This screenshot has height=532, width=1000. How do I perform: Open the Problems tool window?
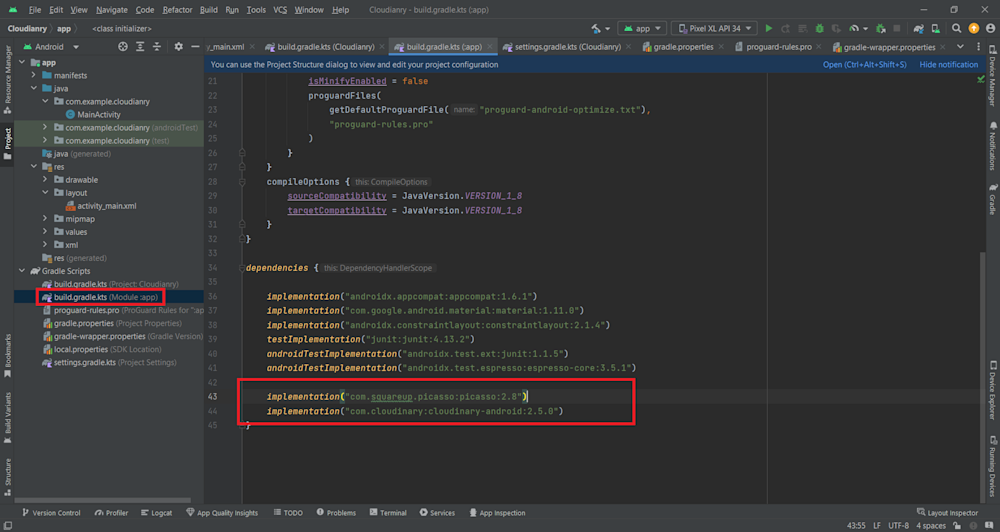tap(336, 512)
